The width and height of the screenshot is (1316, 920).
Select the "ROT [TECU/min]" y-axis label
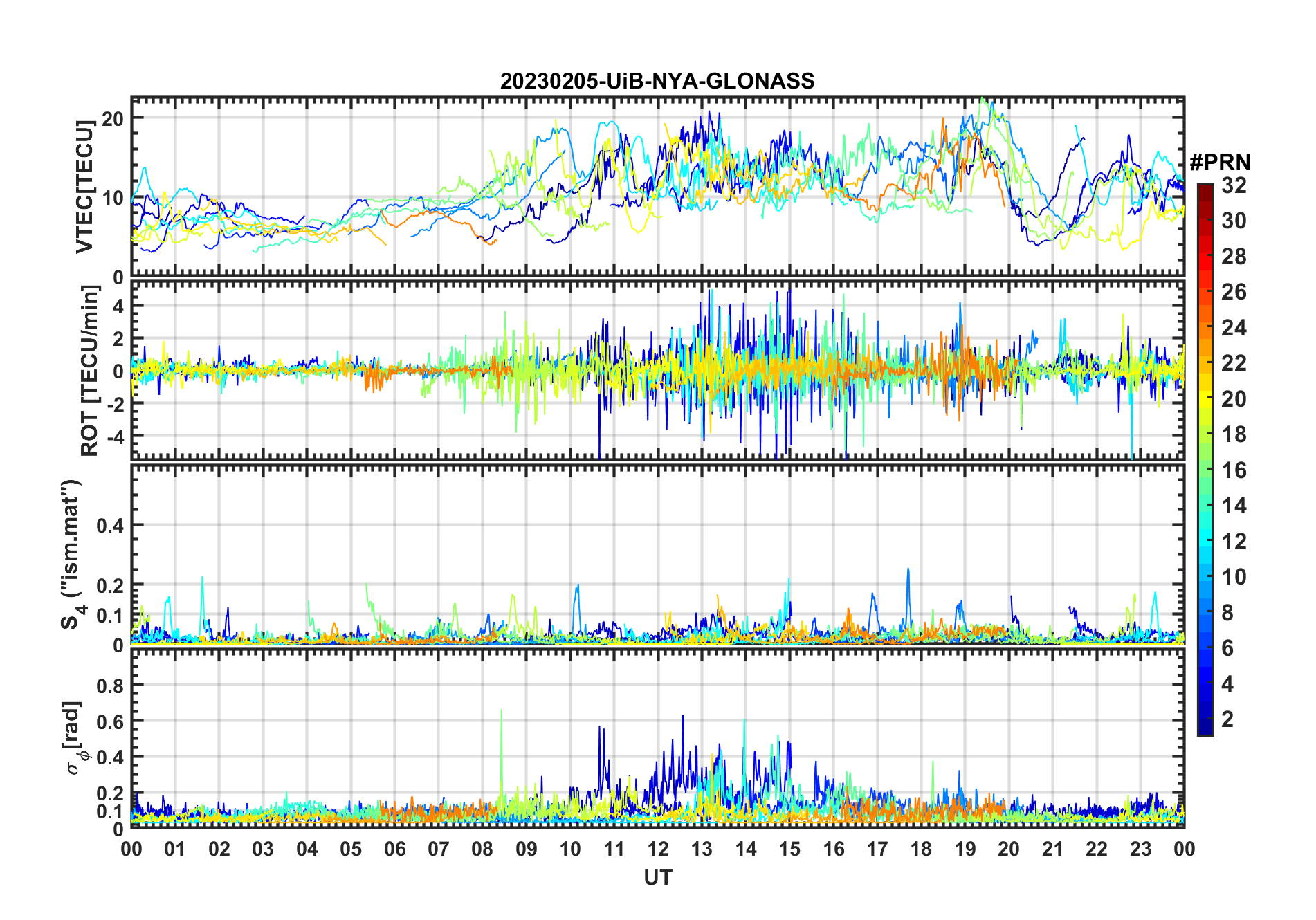(x=90, y=371)
